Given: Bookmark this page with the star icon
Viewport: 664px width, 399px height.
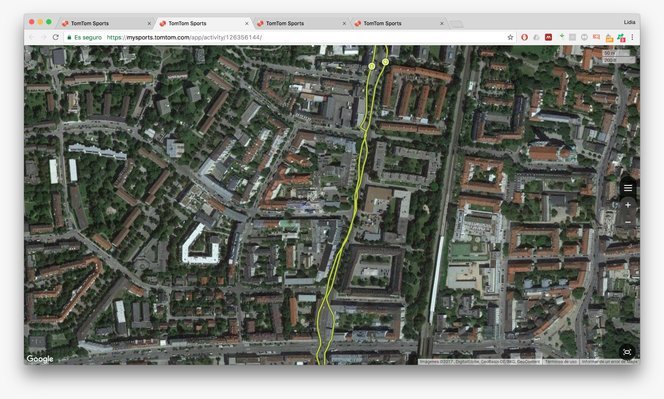Looking at the screenshot, I should (x=510, y=37).
